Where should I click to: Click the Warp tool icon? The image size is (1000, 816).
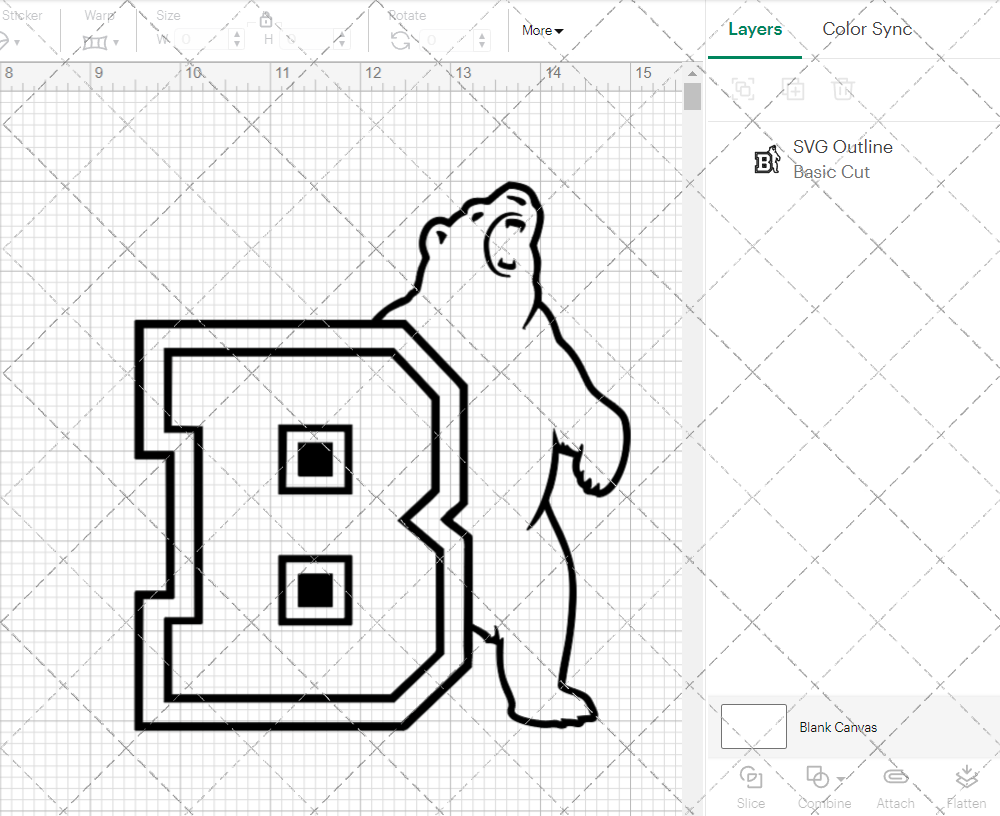coord(96,40)
